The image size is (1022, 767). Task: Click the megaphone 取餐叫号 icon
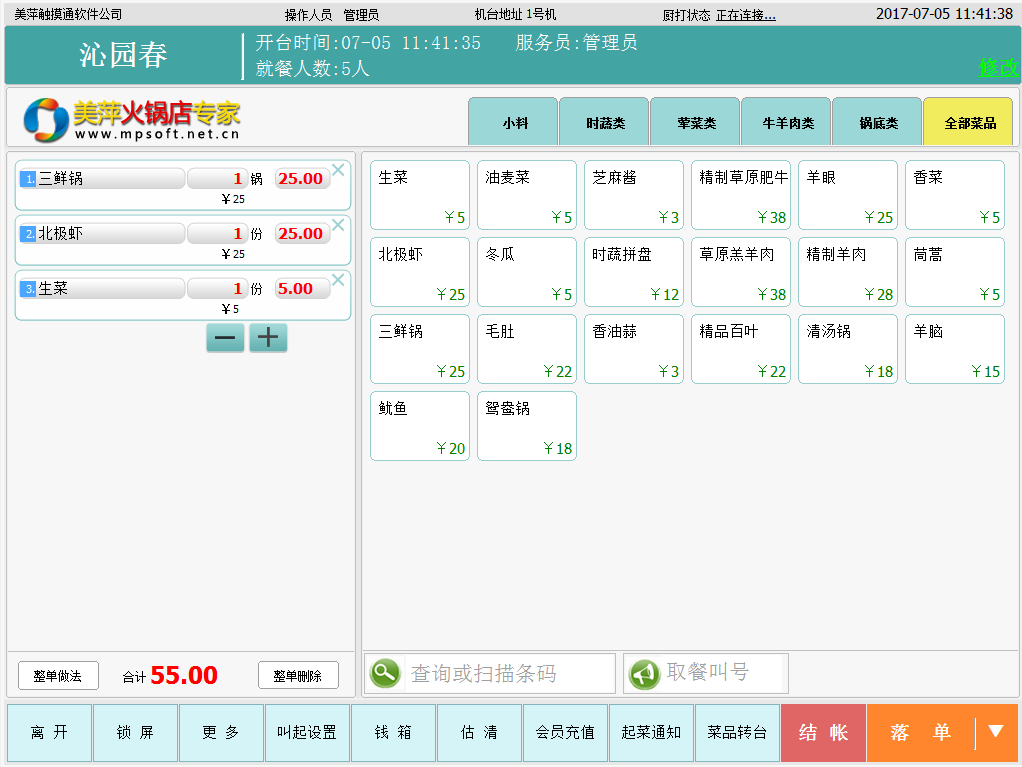pyautogui.click(x=644, y=673)
